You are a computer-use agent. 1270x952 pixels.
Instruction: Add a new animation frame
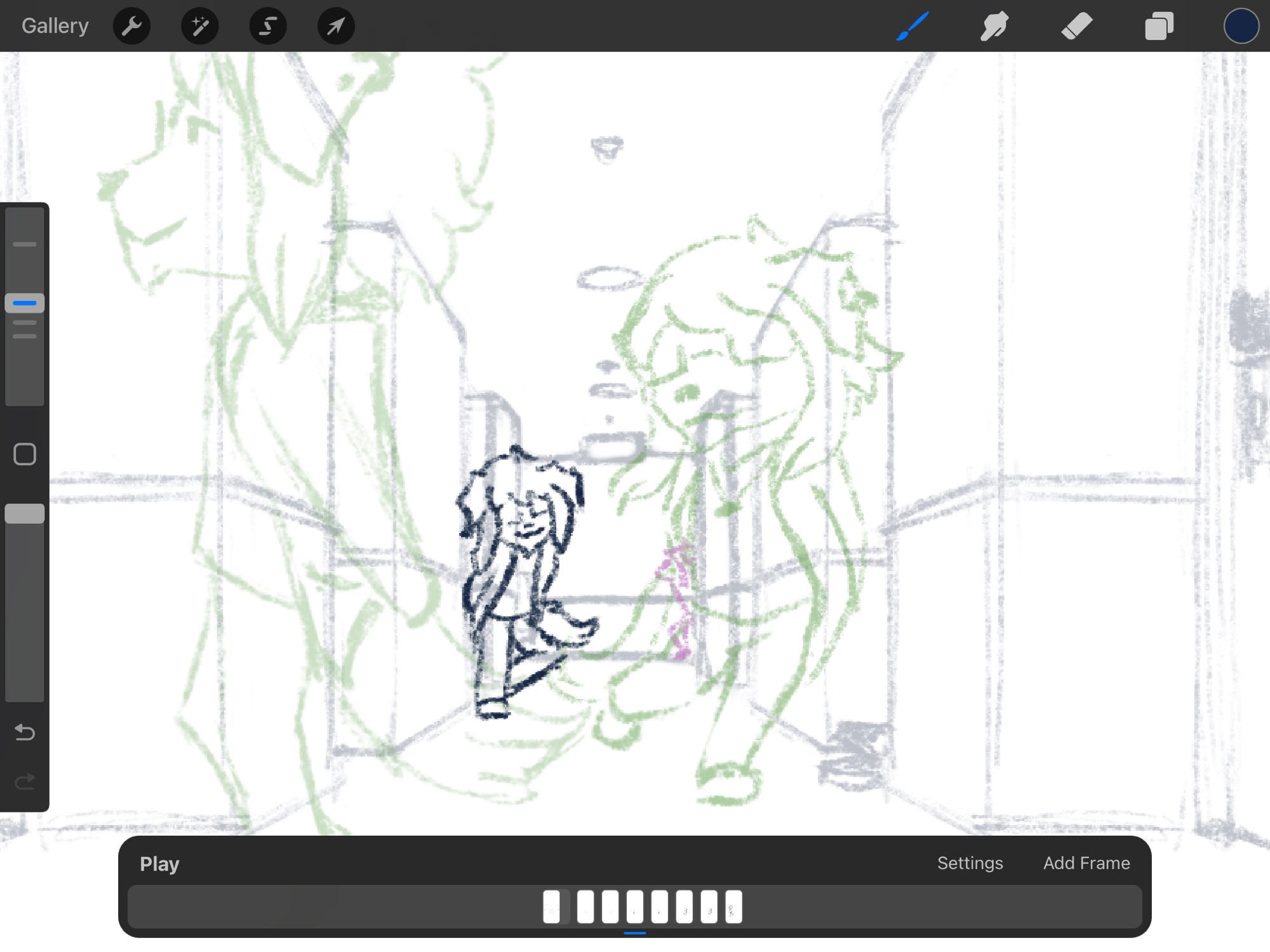tap(1086, 863)
